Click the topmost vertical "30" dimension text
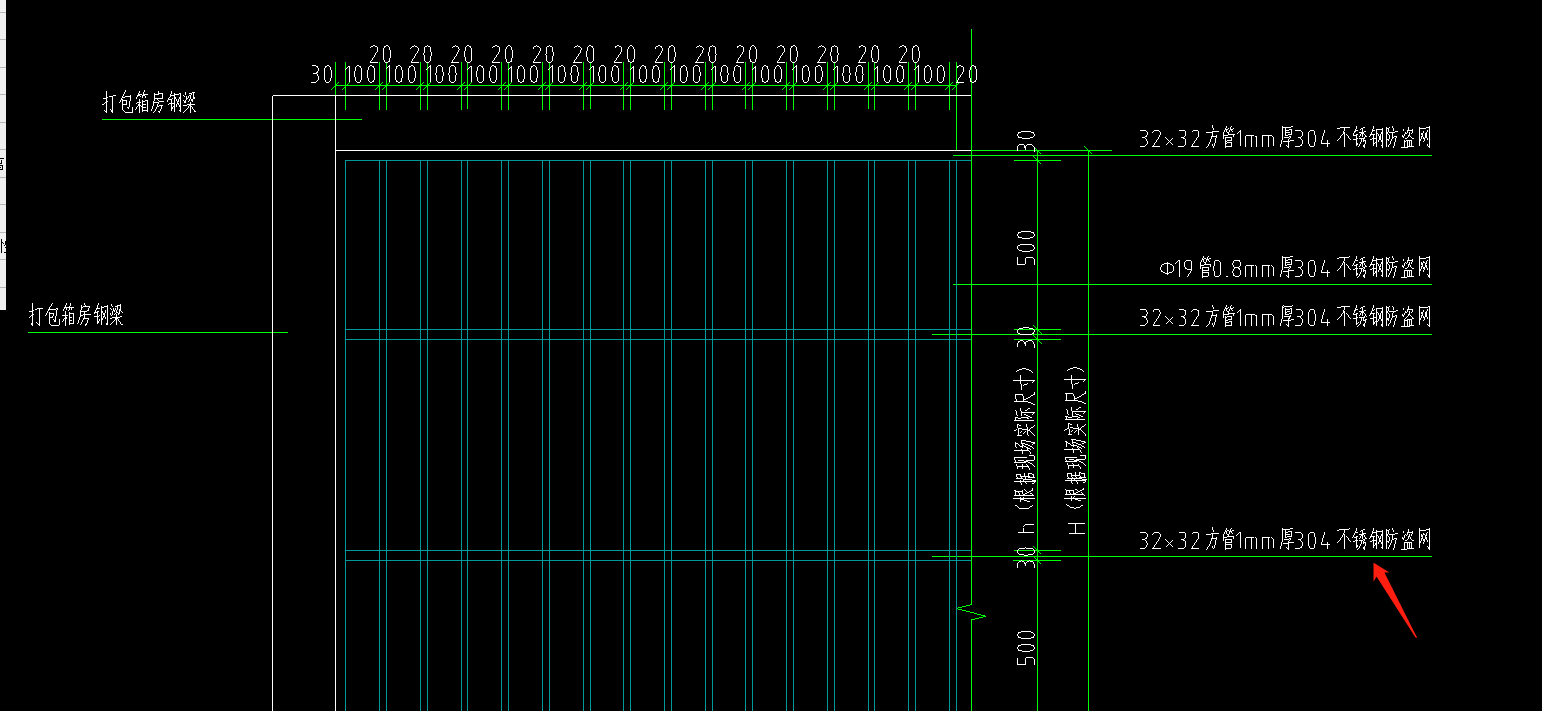 [1027, 144]
